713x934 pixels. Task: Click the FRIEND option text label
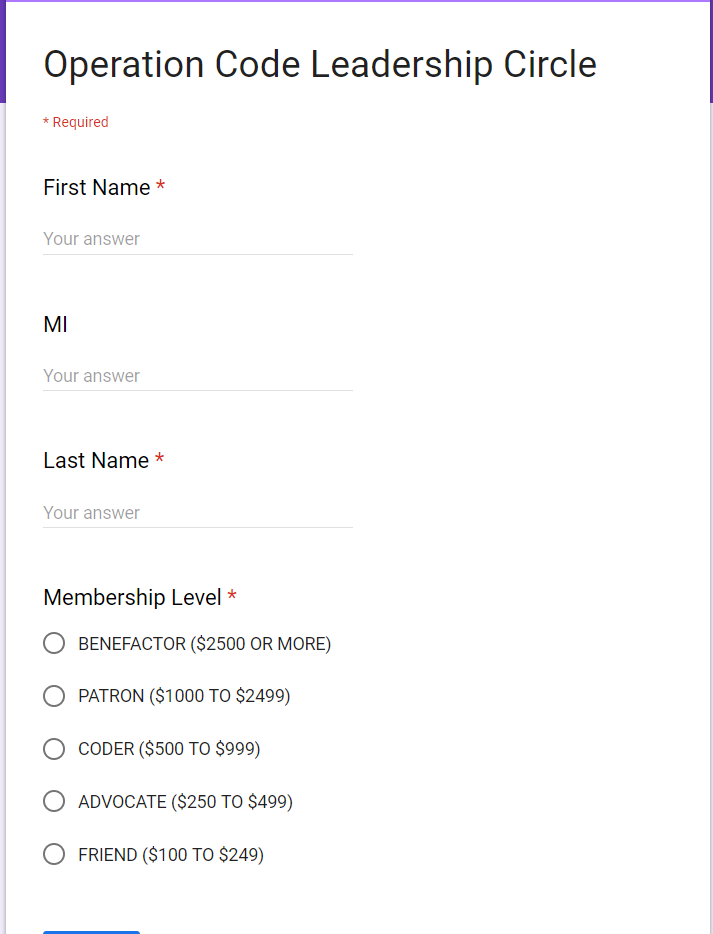click(x=170, y=854)
